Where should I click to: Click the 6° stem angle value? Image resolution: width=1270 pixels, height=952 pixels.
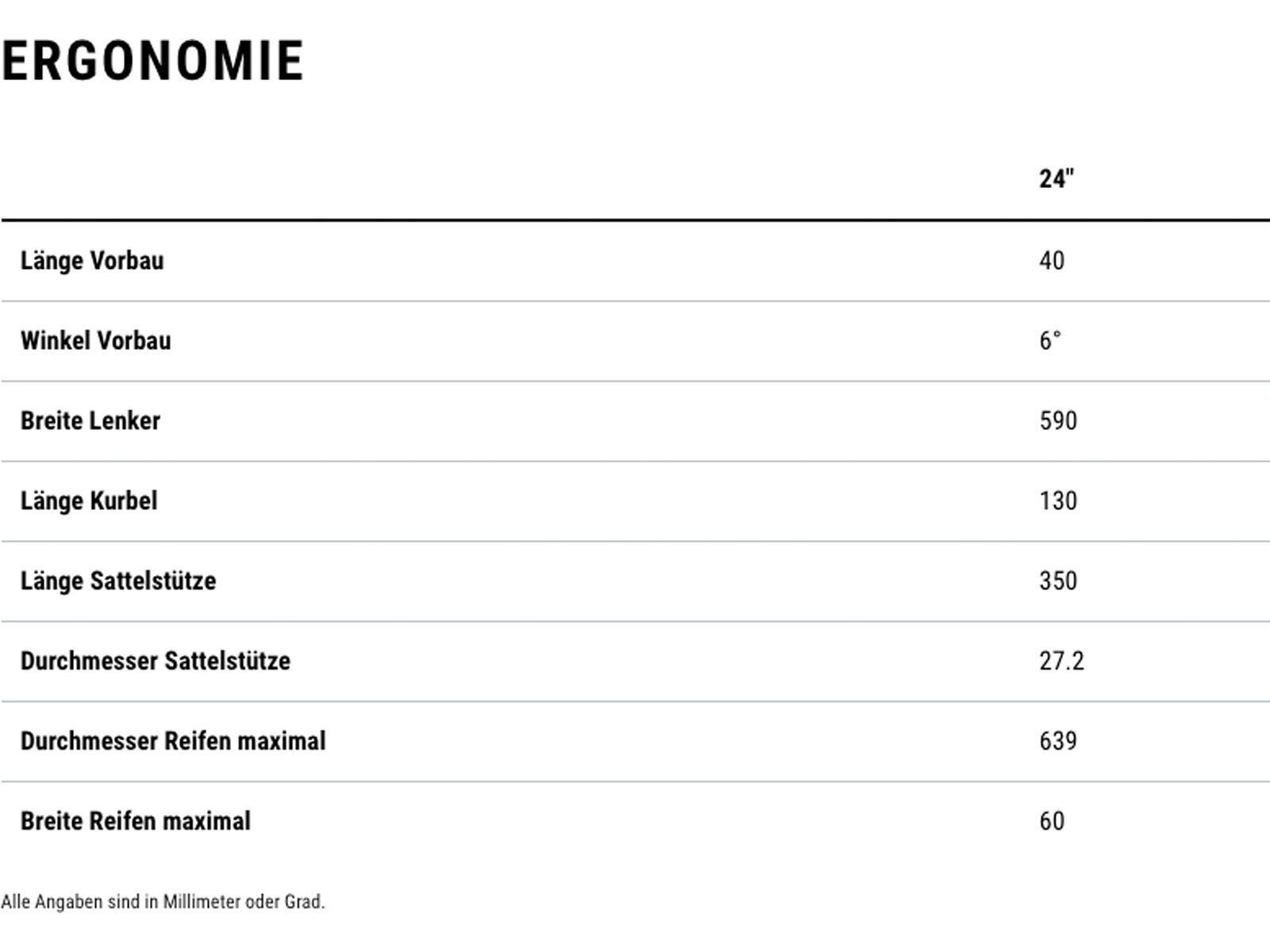click(x=1050, y=341)
